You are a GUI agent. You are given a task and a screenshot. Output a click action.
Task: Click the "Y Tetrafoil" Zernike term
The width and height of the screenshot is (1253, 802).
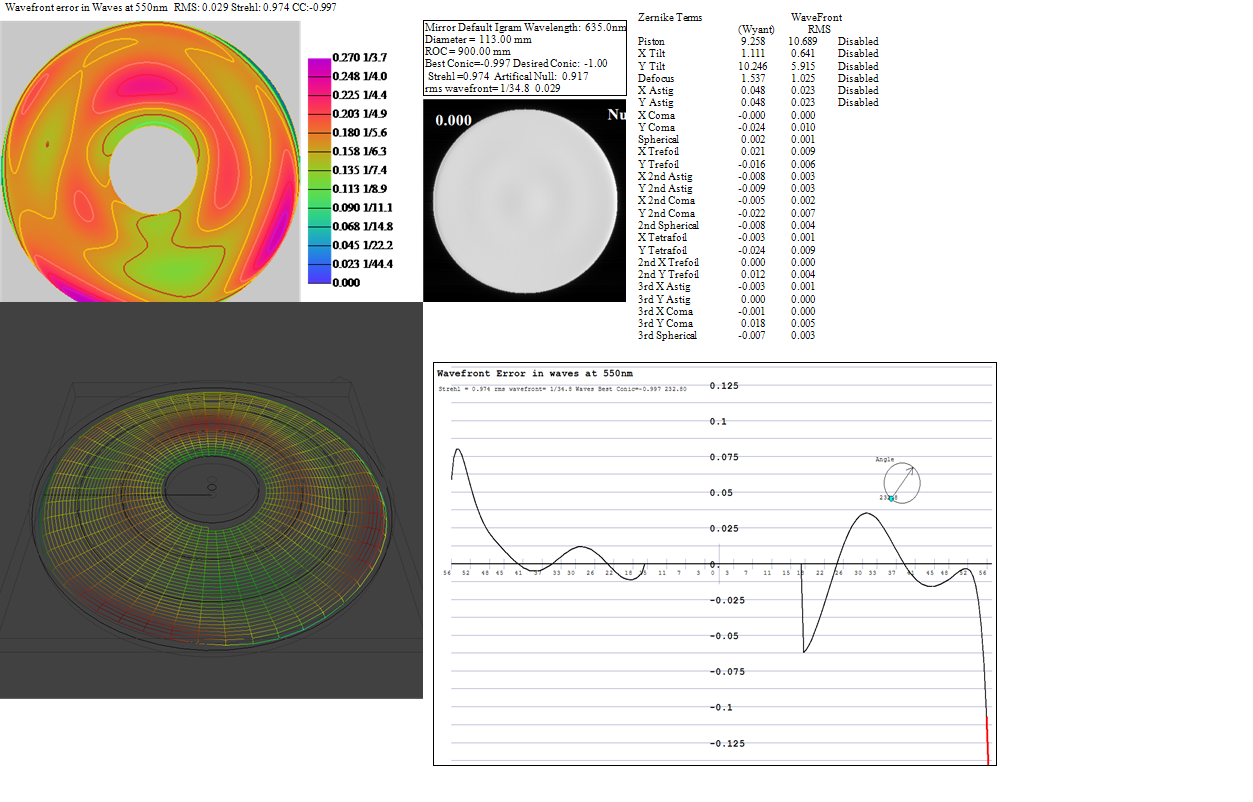pos(662,250)
